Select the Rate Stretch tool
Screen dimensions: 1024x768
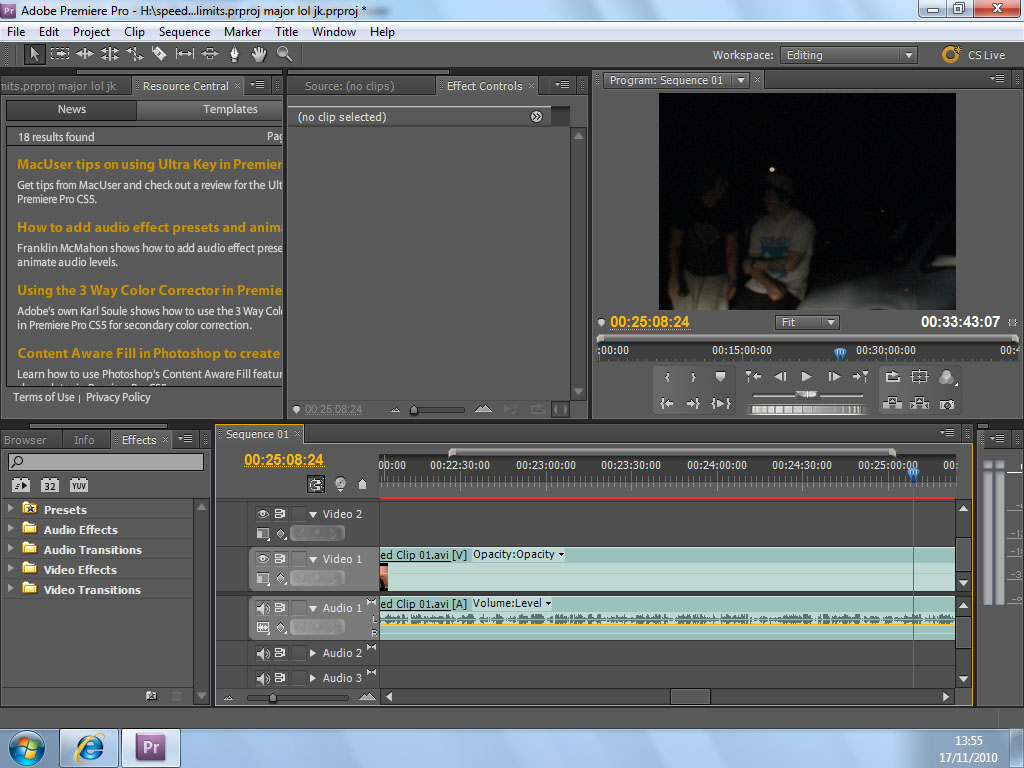point(135,54)
